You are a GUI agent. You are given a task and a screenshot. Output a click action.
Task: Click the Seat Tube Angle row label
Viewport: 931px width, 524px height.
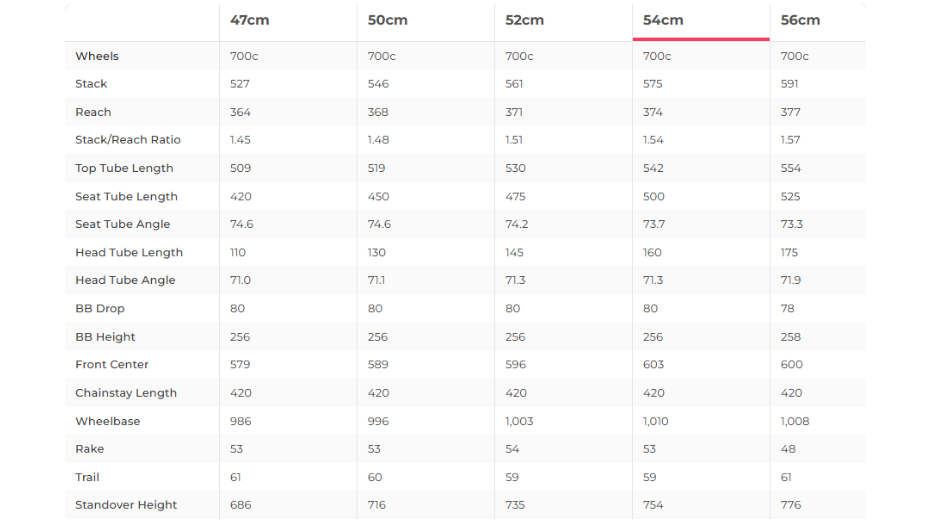pos(123,224)
